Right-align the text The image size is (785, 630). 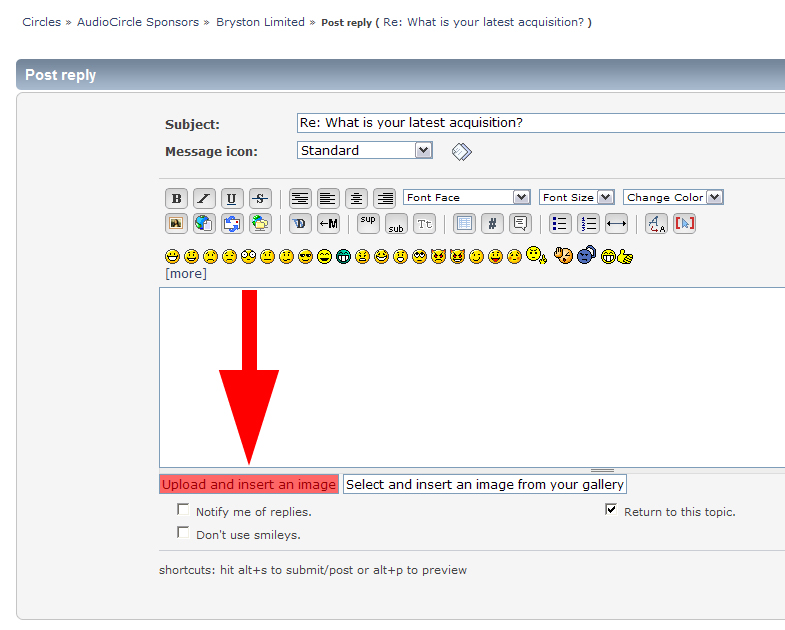(384, 198)
